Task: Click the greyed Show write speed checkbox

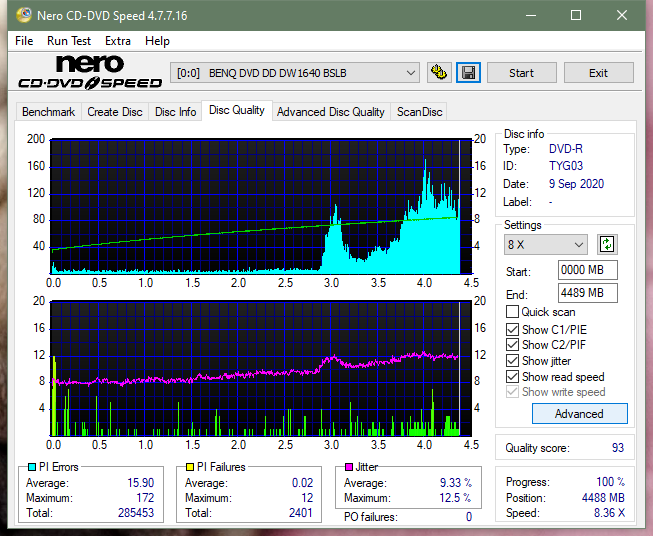Action: pos(512,392)
